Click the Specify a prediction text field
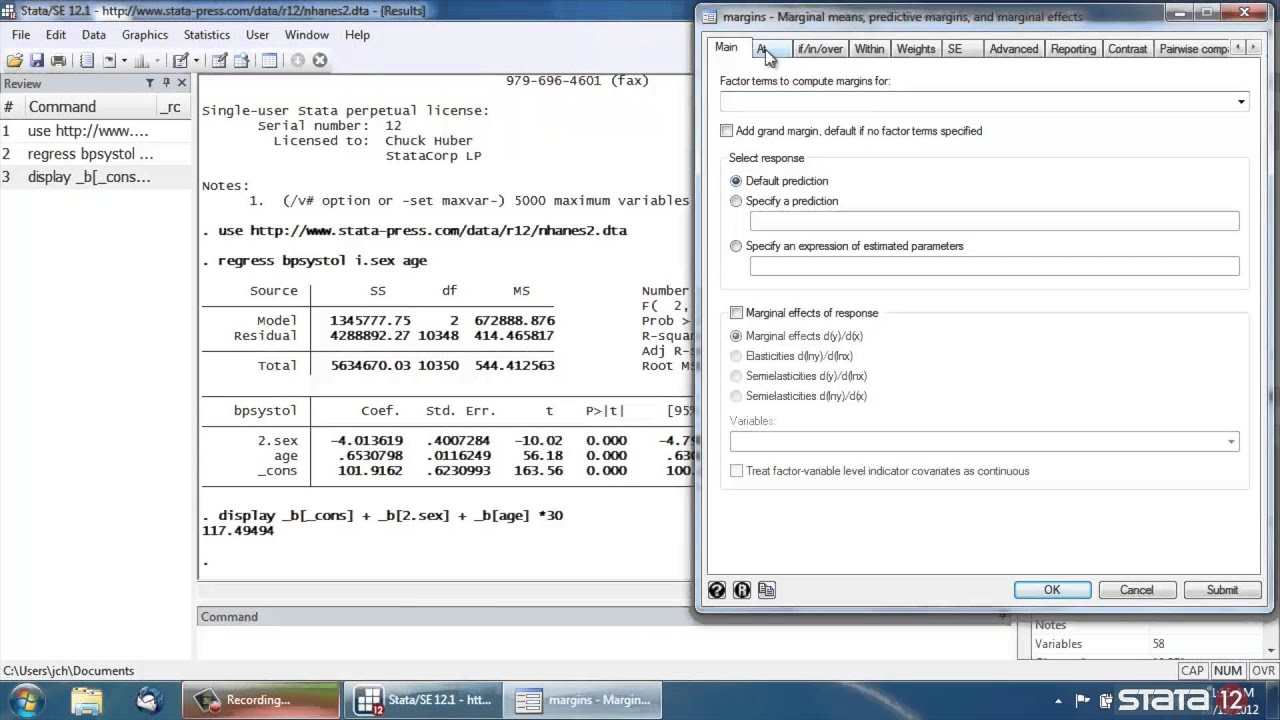The image size is (1280, 720). 994,221
